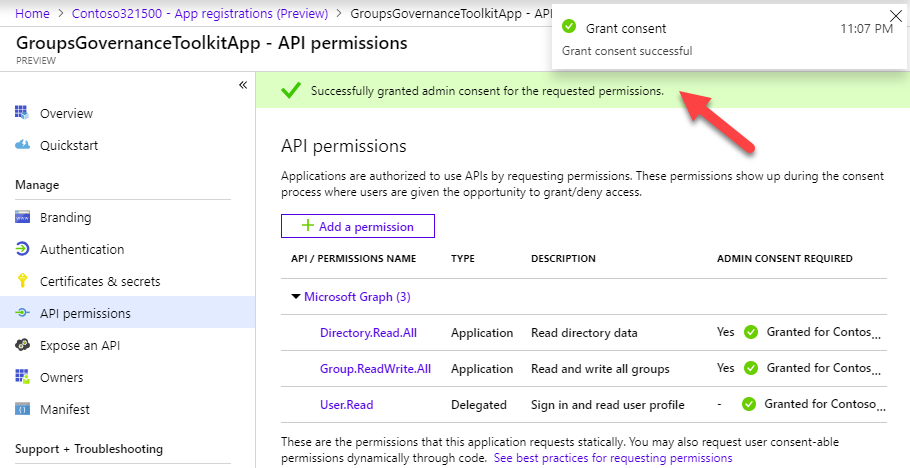Image resolution: width=910 pixels, height=468 pixels.
Task: Click the Owners icon
Action: (x=22, y=377)
